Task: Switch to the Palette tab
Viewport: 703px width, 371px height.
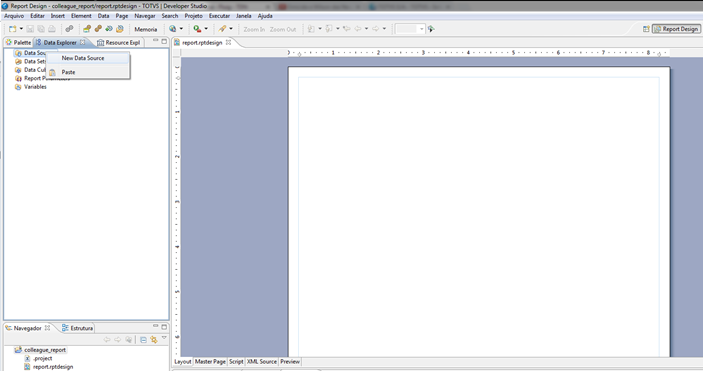Action: tap(18, 42)
